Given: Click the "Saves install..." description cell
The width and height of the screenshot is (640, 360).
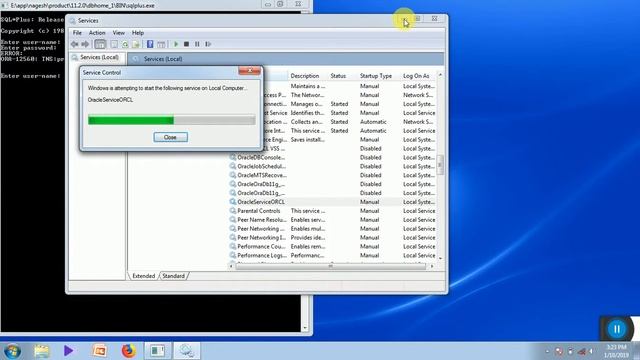Looking at the screenshot, I should coord(308,140).
